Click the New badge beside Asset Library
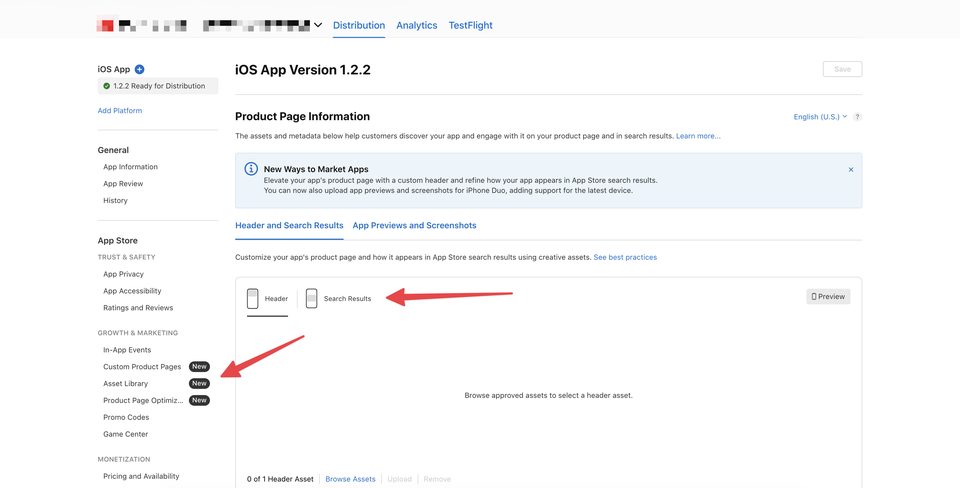Image resolution: width=960 pixels, height=488 pixels. 199,383
